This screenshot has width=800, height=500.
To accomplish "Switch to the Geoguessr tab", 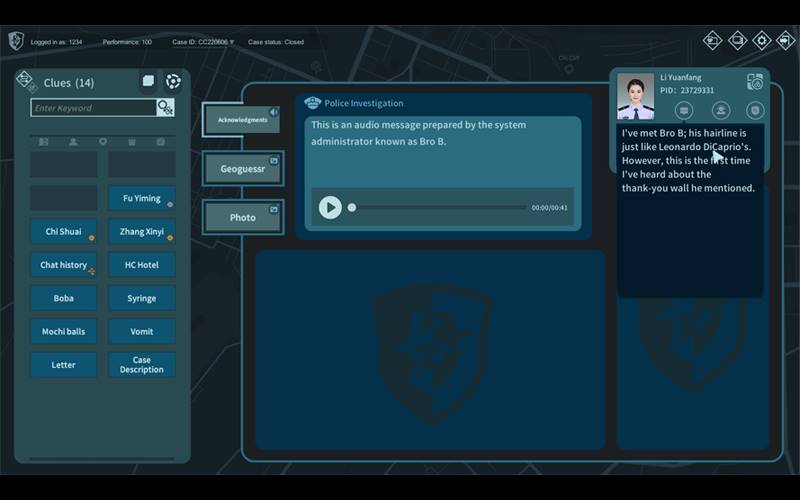I will tap(242, 169).
